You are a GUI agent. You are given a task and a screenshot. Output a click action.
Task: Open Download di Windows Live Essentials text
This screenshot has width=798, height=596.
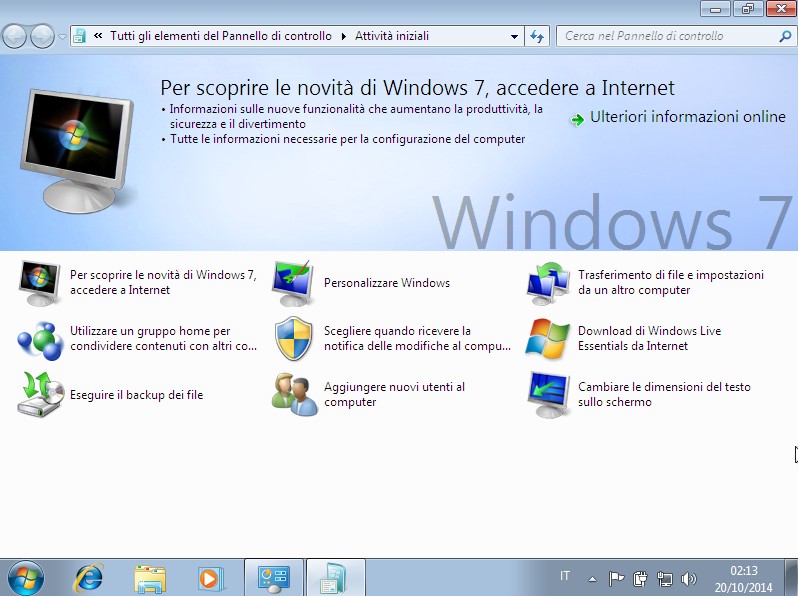pos(649,338)
